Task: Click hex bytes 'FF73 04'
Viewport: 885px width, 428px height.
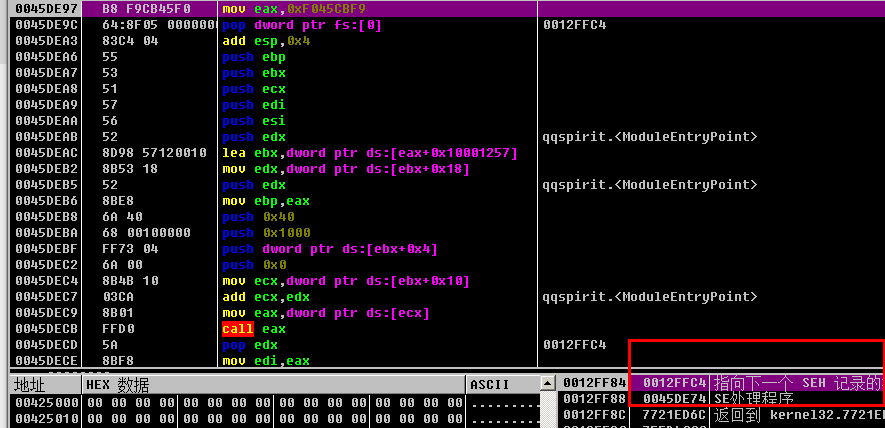Action: click(130, 249)
